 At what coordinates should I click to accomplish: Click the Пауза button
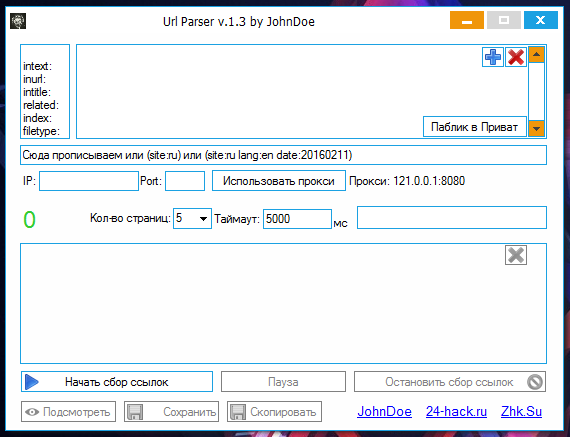coord(283,382)
